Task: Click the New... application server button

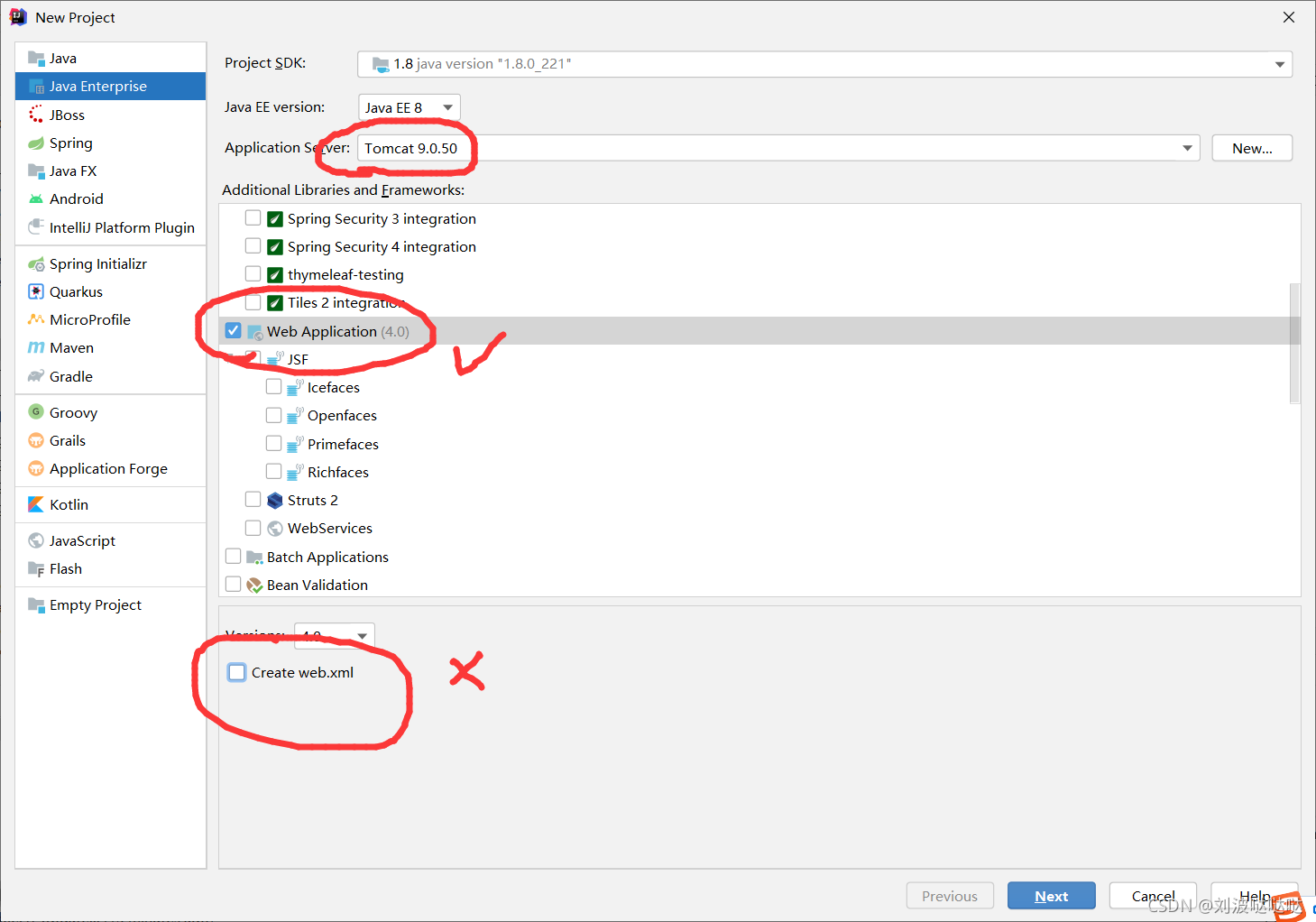Action: pyautogui.click(x=1252, y=148)
